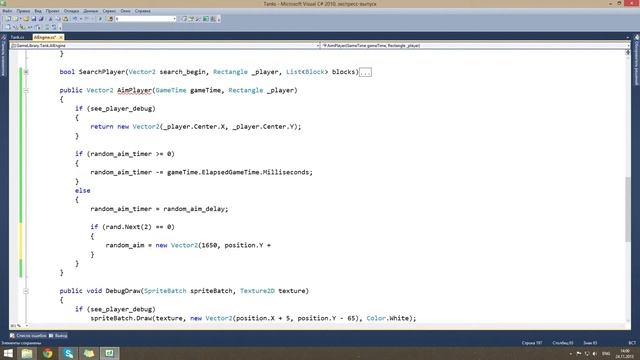Click the network icon in system tray
This screenshot has width=640, height=360.
[x=587, y=353]
